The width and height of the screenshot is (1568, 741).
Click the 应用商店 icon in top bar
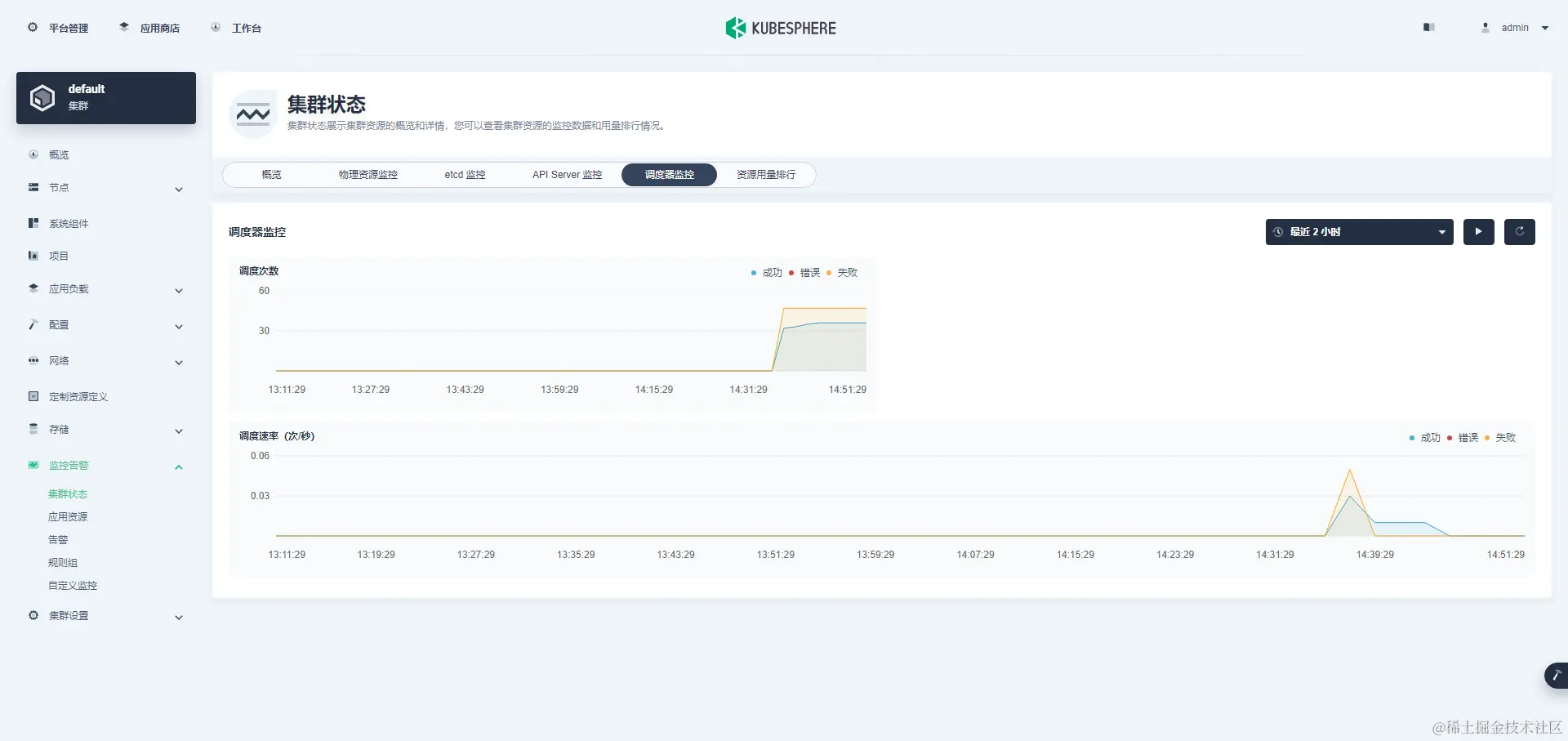coord(123,27)
